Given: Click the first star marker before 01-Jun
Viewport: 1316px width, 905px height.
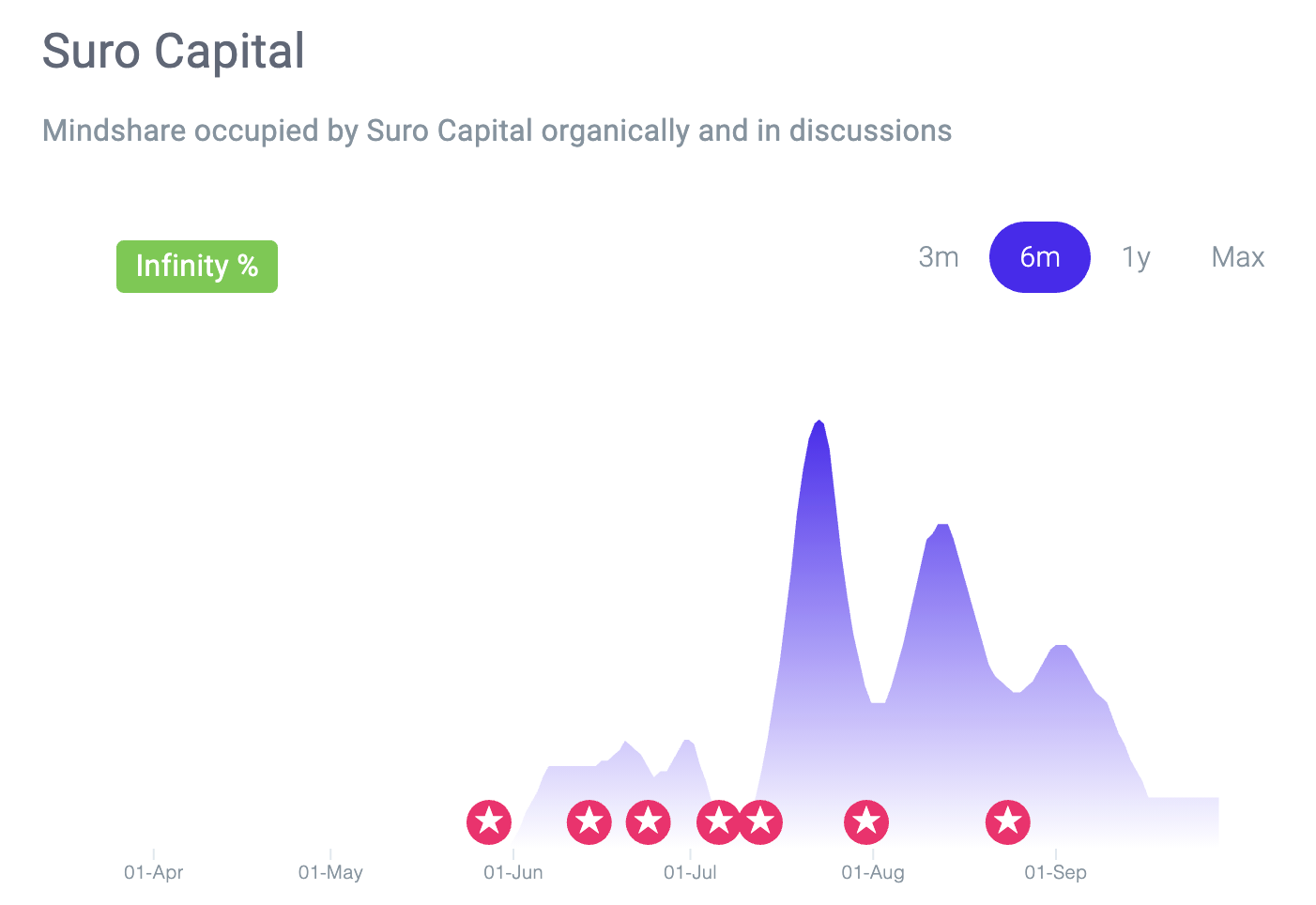Looking at the screenshot, I should (x=489, y=823).
